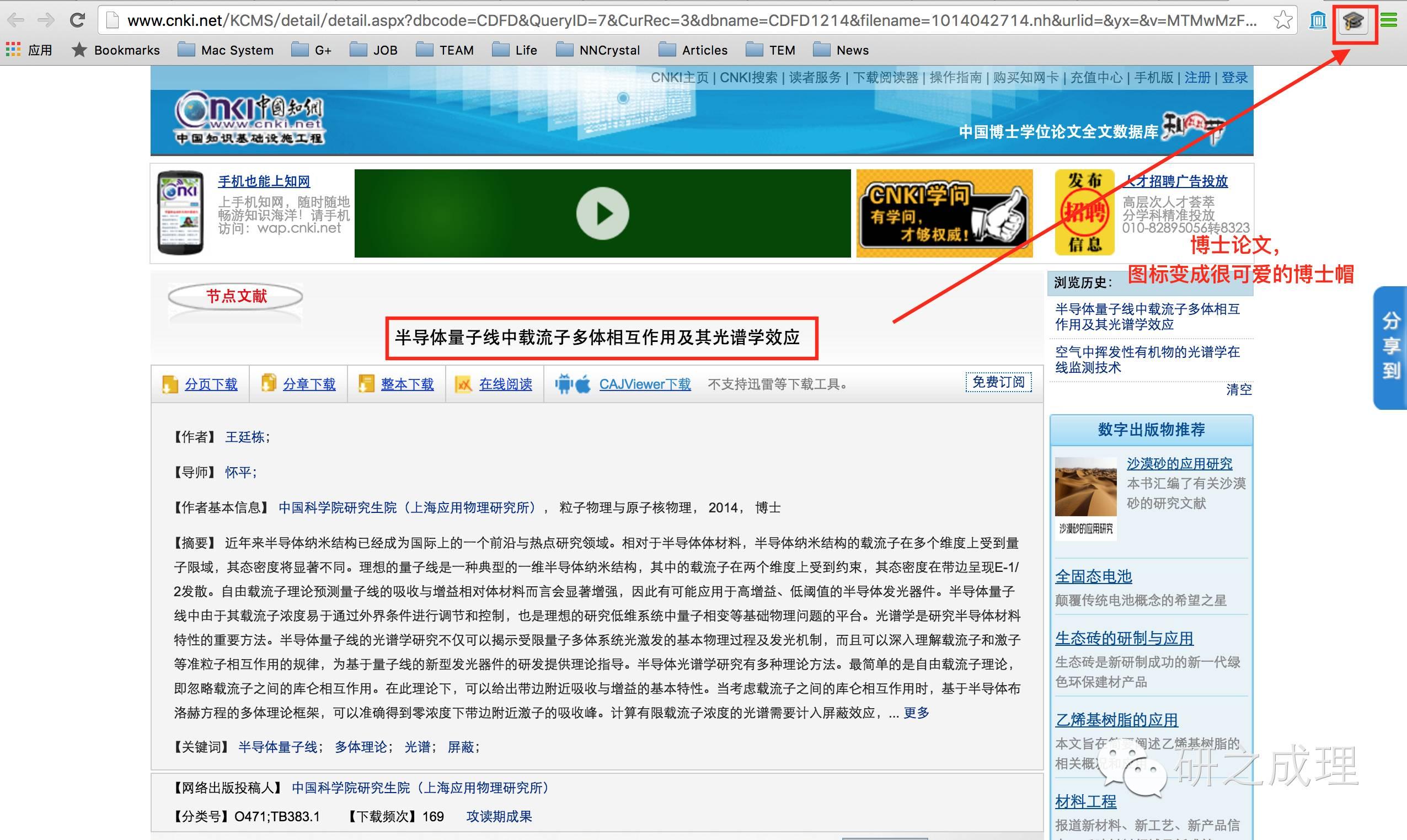1407x840 pixels.
Task: Select 登录 in the top menu
Action: tap(1234, 78)
